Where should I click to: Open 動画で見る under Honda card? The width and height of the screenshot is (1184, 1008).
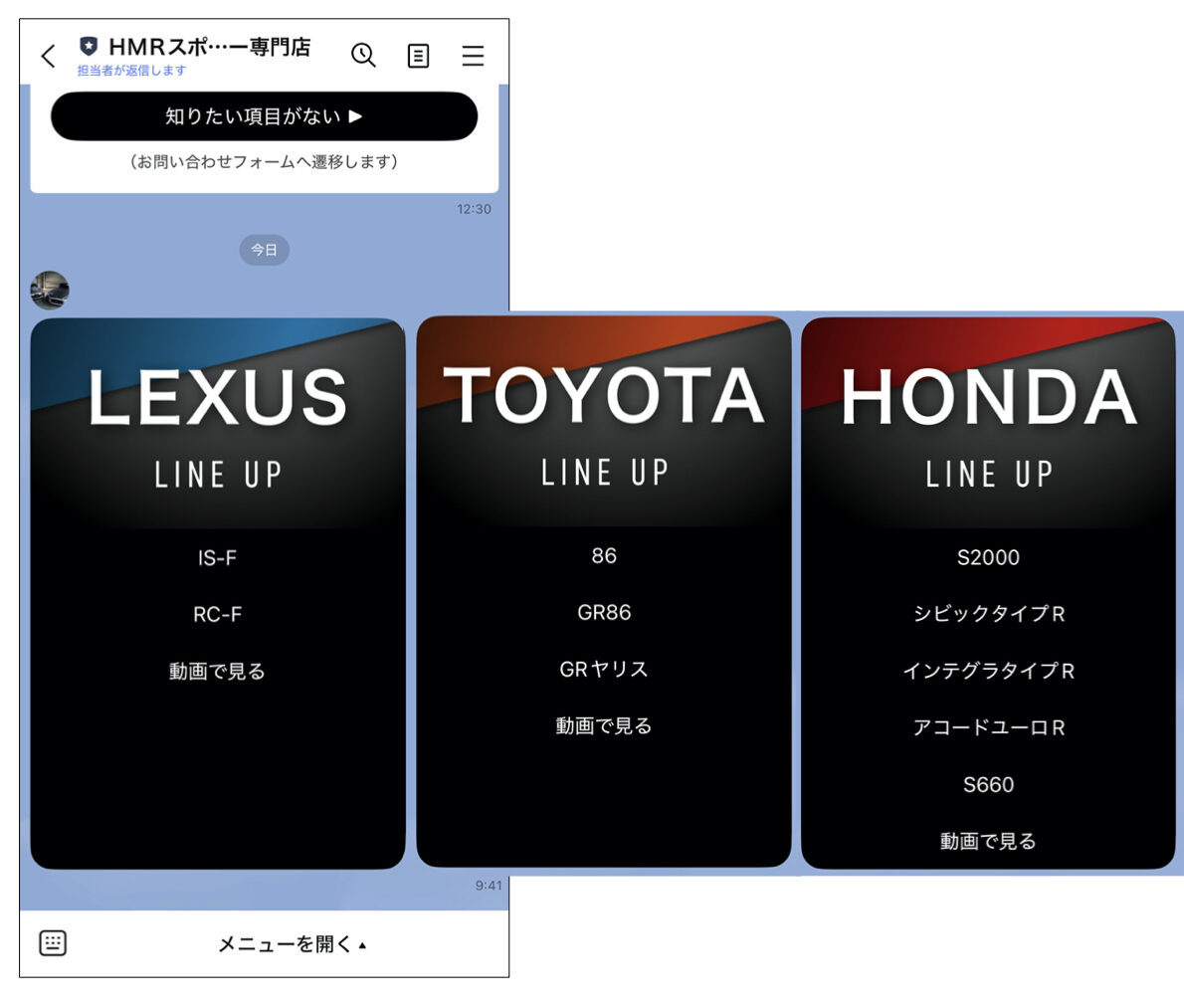point(988,841)
